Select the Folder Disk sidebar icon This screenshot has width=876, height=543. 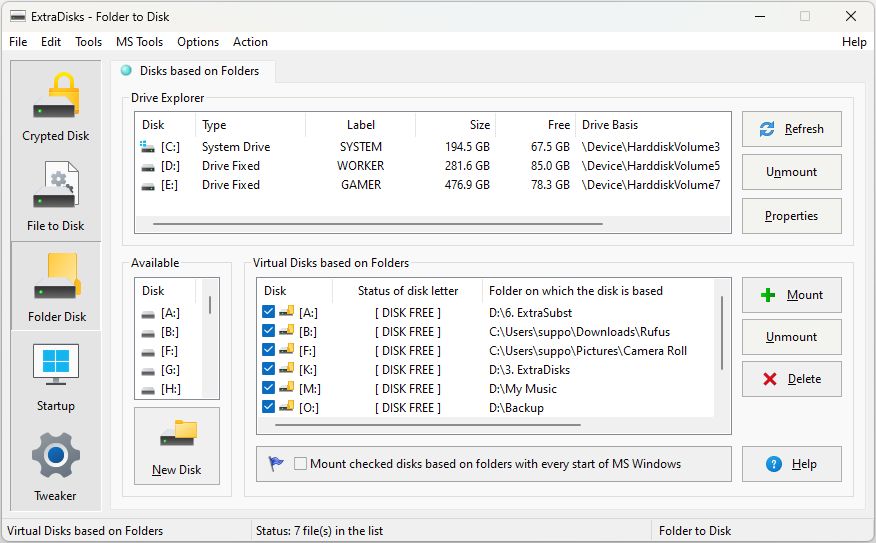(56, 286)
